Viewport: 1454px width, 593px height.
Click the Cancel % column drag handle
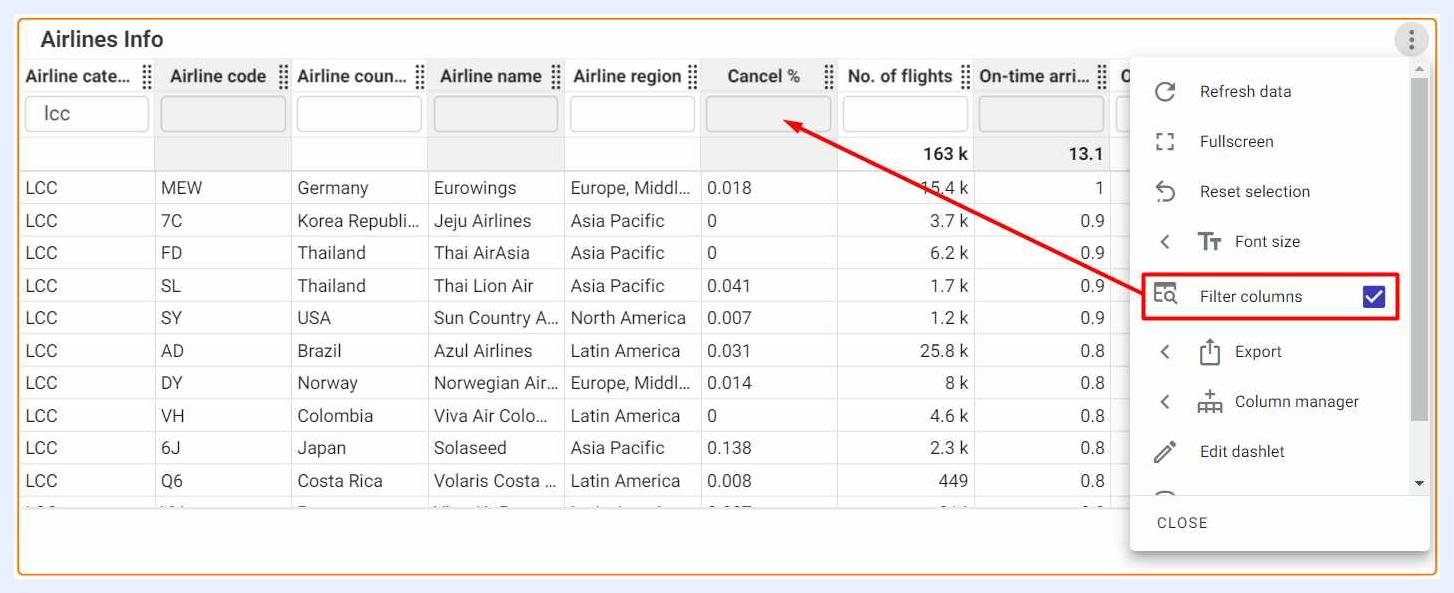tap(829, 76)
